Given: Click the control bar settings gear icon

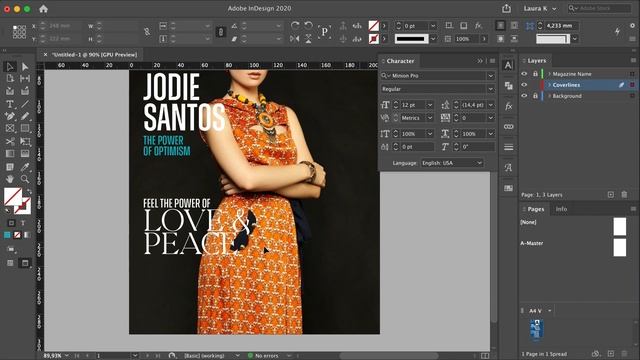Looking at the screenshot, I should tap(632, 25).
